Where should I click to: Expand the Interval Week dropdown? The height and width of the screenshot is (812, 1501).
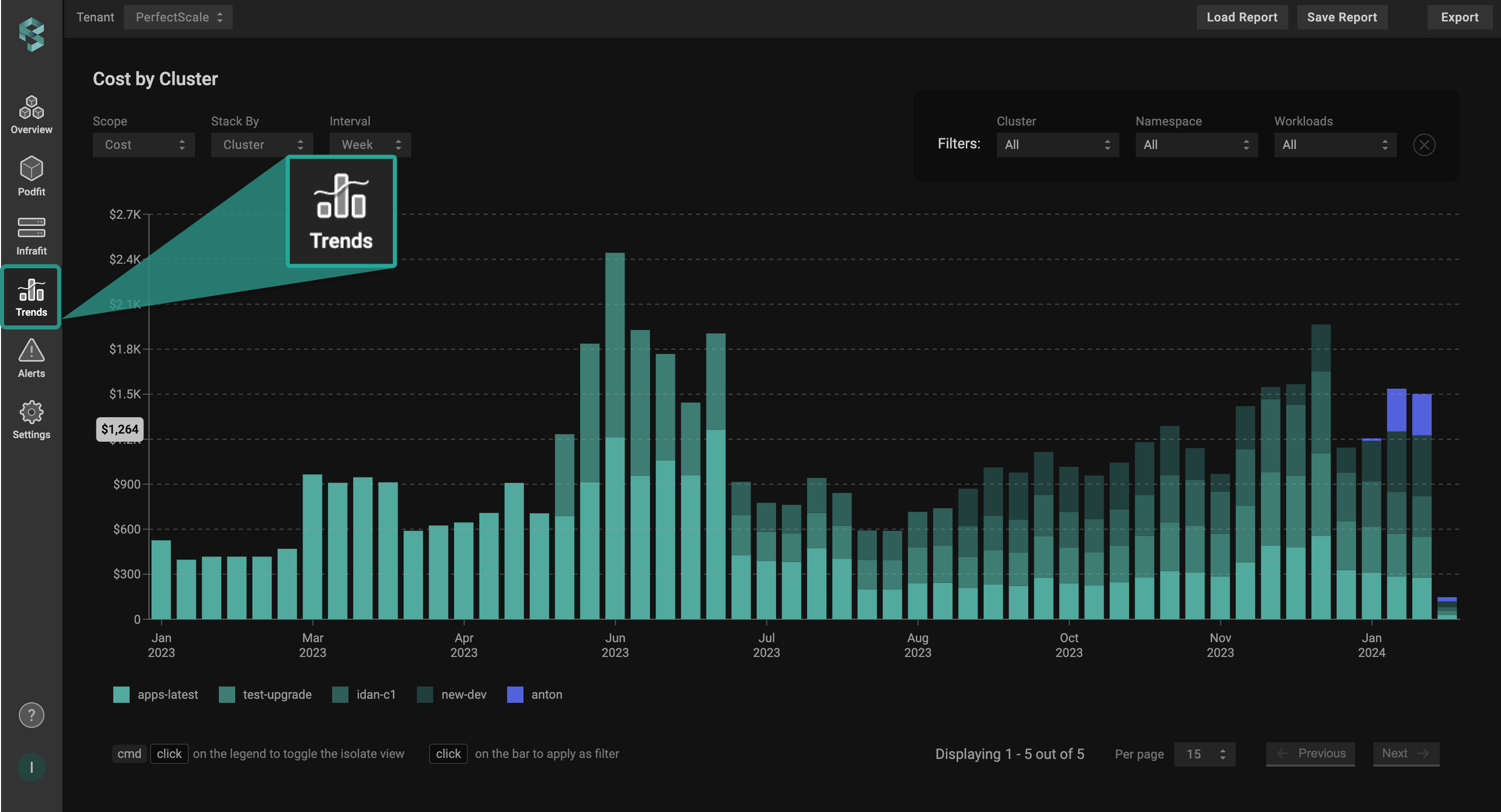pos(370,144)
